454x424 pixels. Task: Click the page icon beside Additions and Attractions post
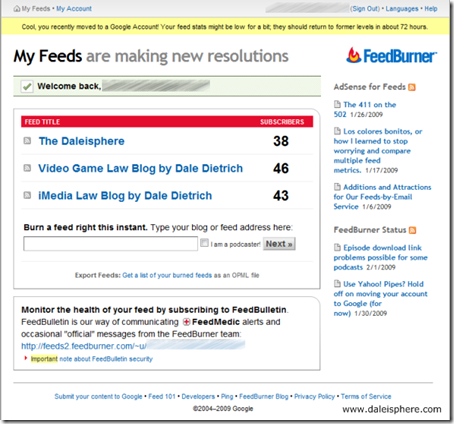337,186
